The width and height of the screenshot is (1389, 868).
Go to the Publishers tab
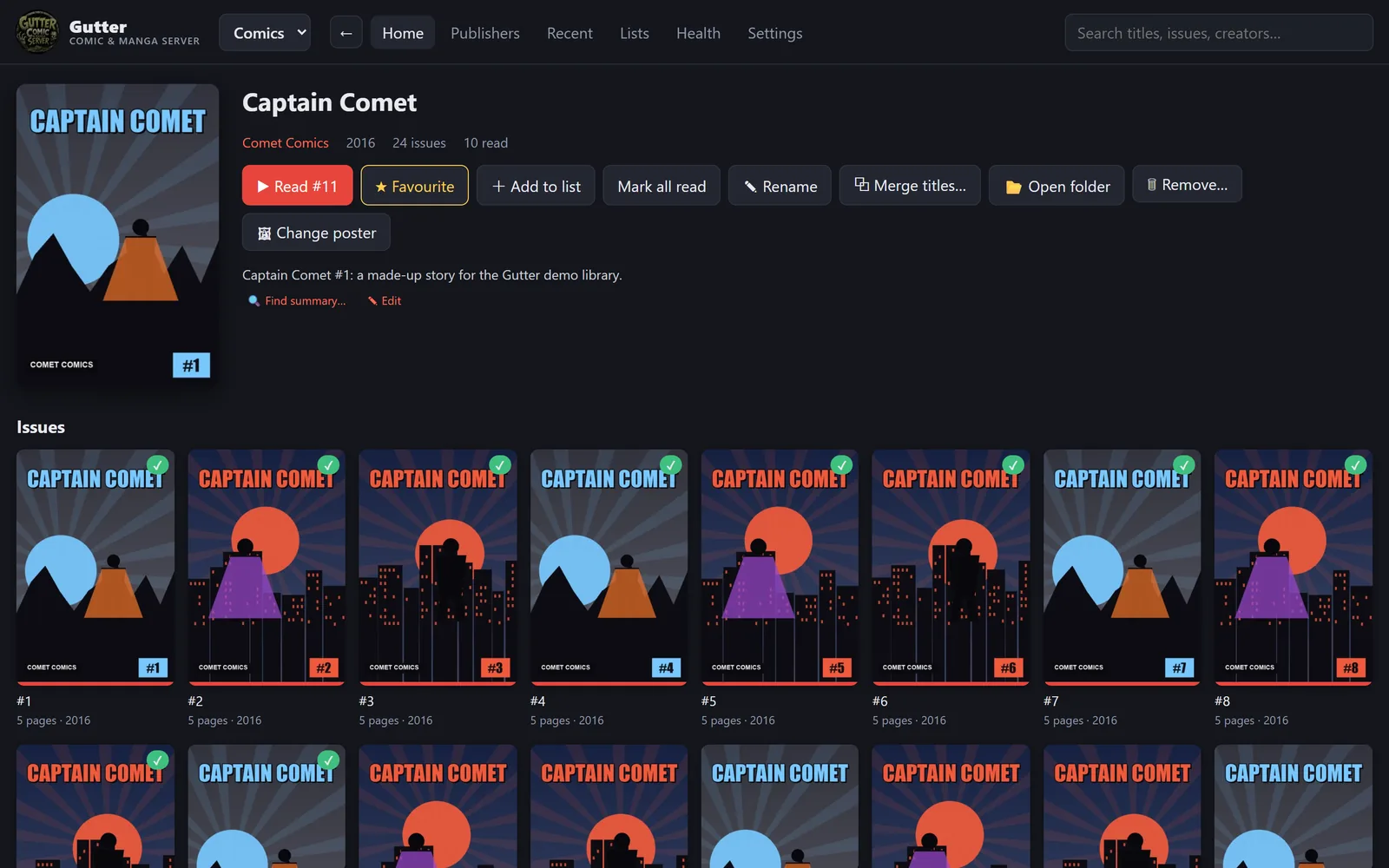[485, 33]
